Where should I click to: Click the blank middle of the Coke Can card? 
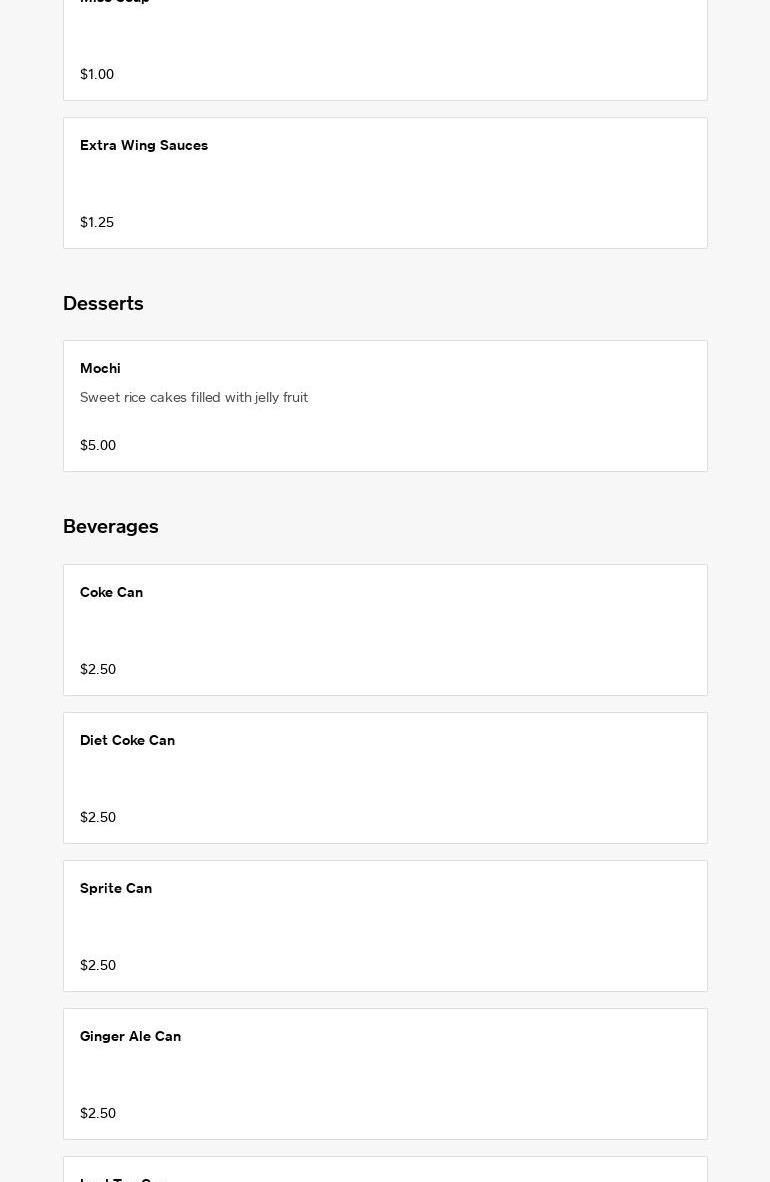click(x=385, y=630)
